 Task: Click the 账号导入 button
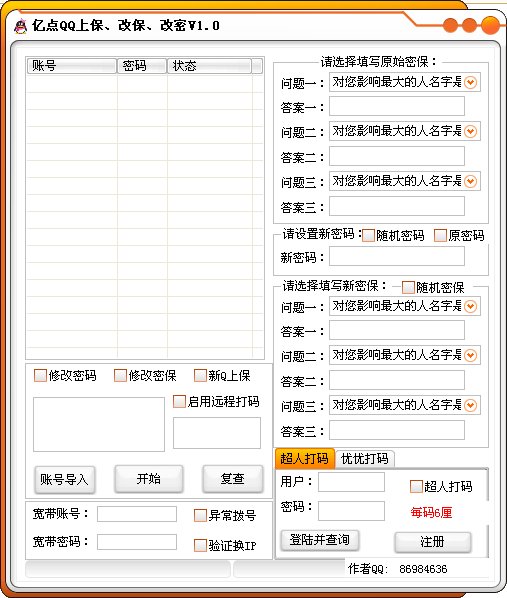(64, 480)
